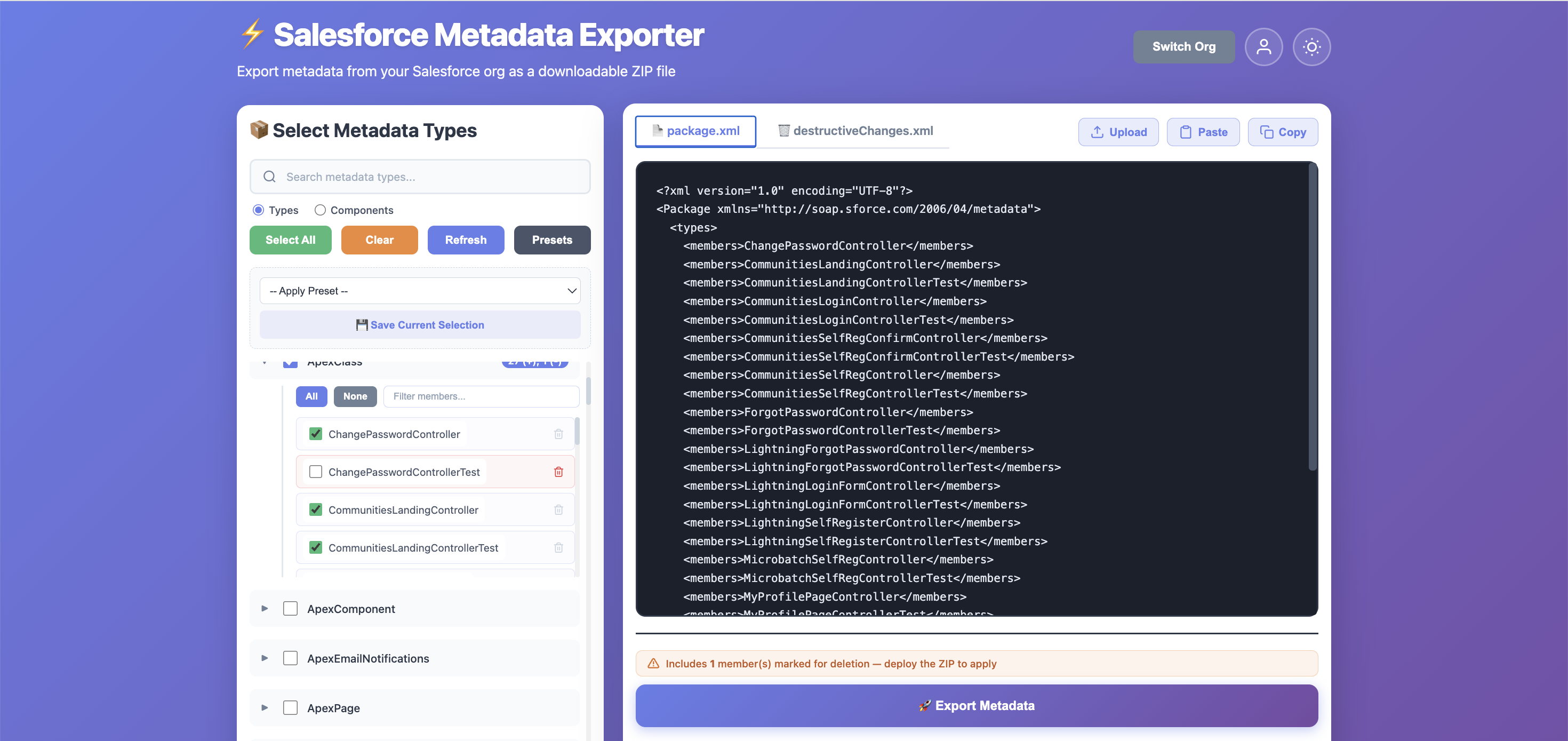The width and height of the screenshot is (1568, 741).
Task: Expand the ApexComponent tree node
Action: click(265, 608)
